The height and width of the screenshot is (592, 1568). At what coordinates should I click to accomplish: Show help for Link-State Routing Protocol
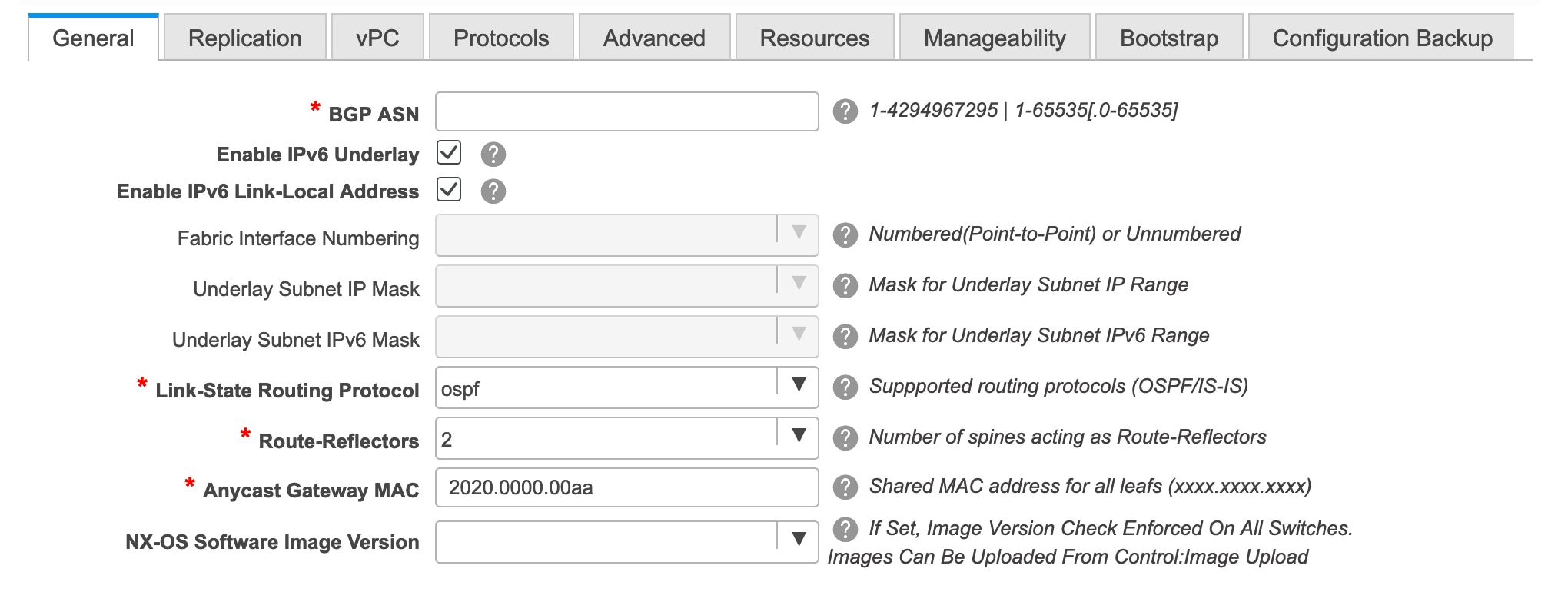click(x=845, y=387)
